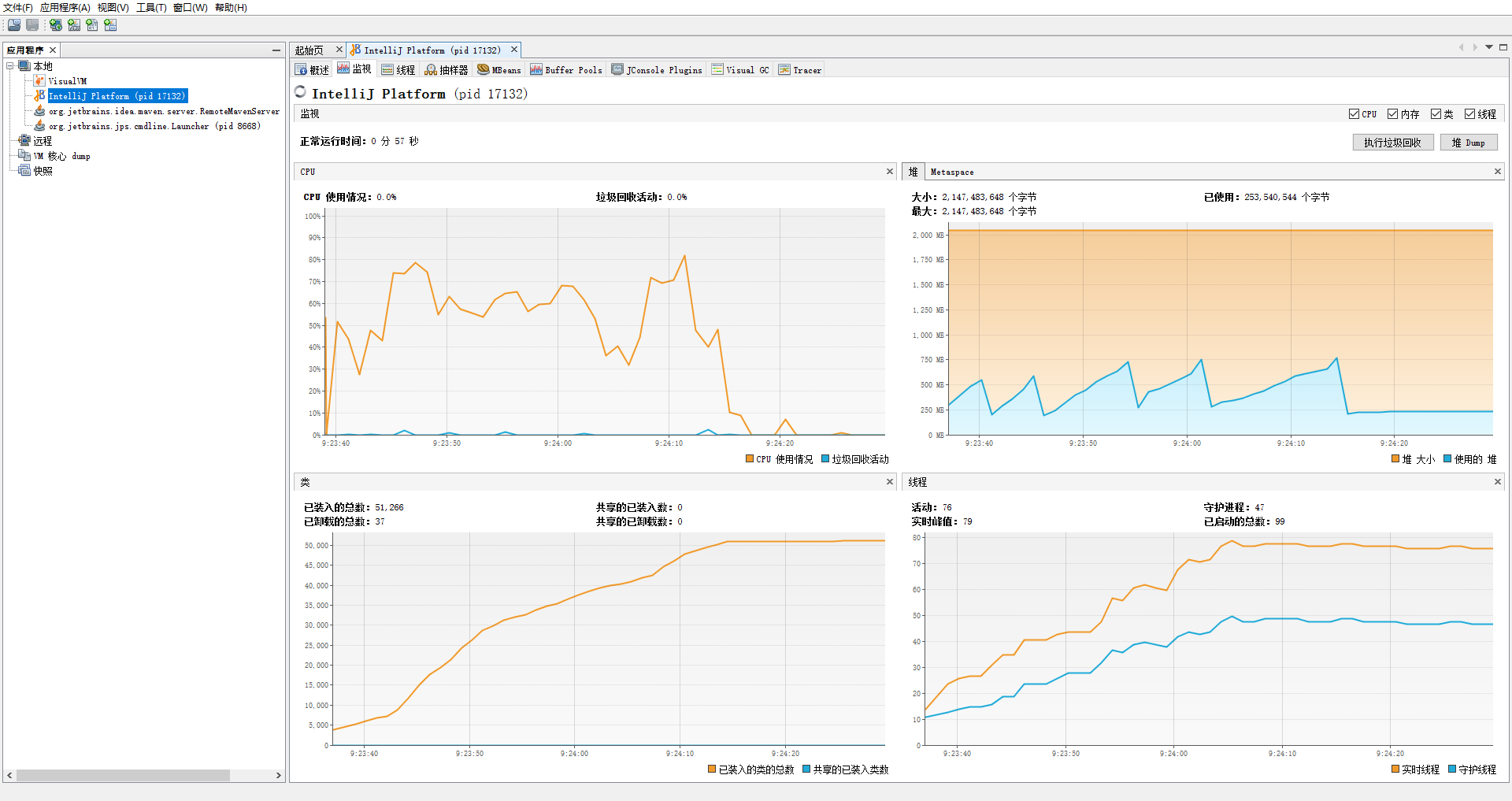Image resolution: width=1512 pixels, height=801 pixels.
Task: Click the grayed save snapshot toolbar icon
Action: tap(32, 25)
